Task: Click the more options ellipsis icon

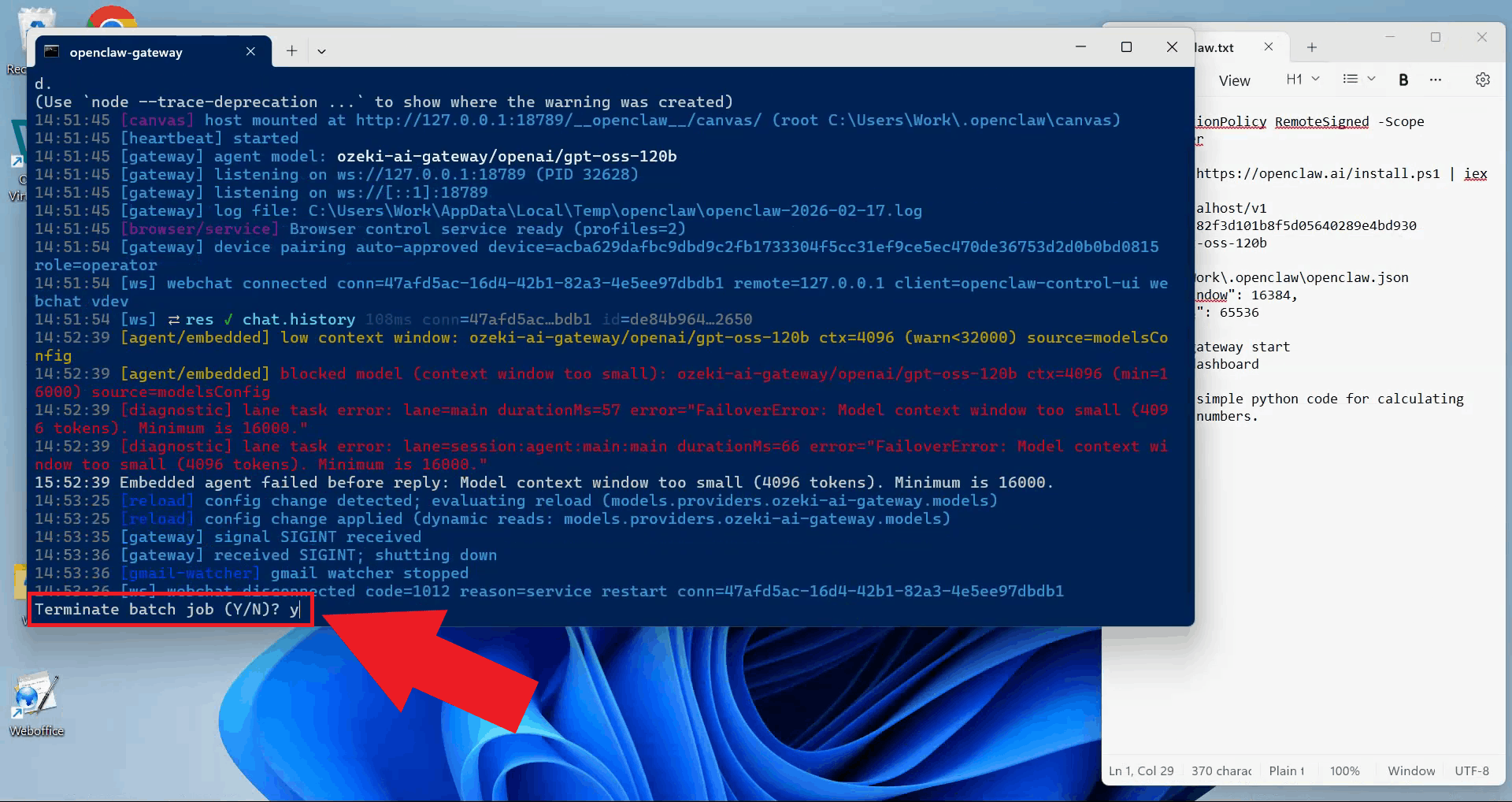Action: pos(1436,79)
